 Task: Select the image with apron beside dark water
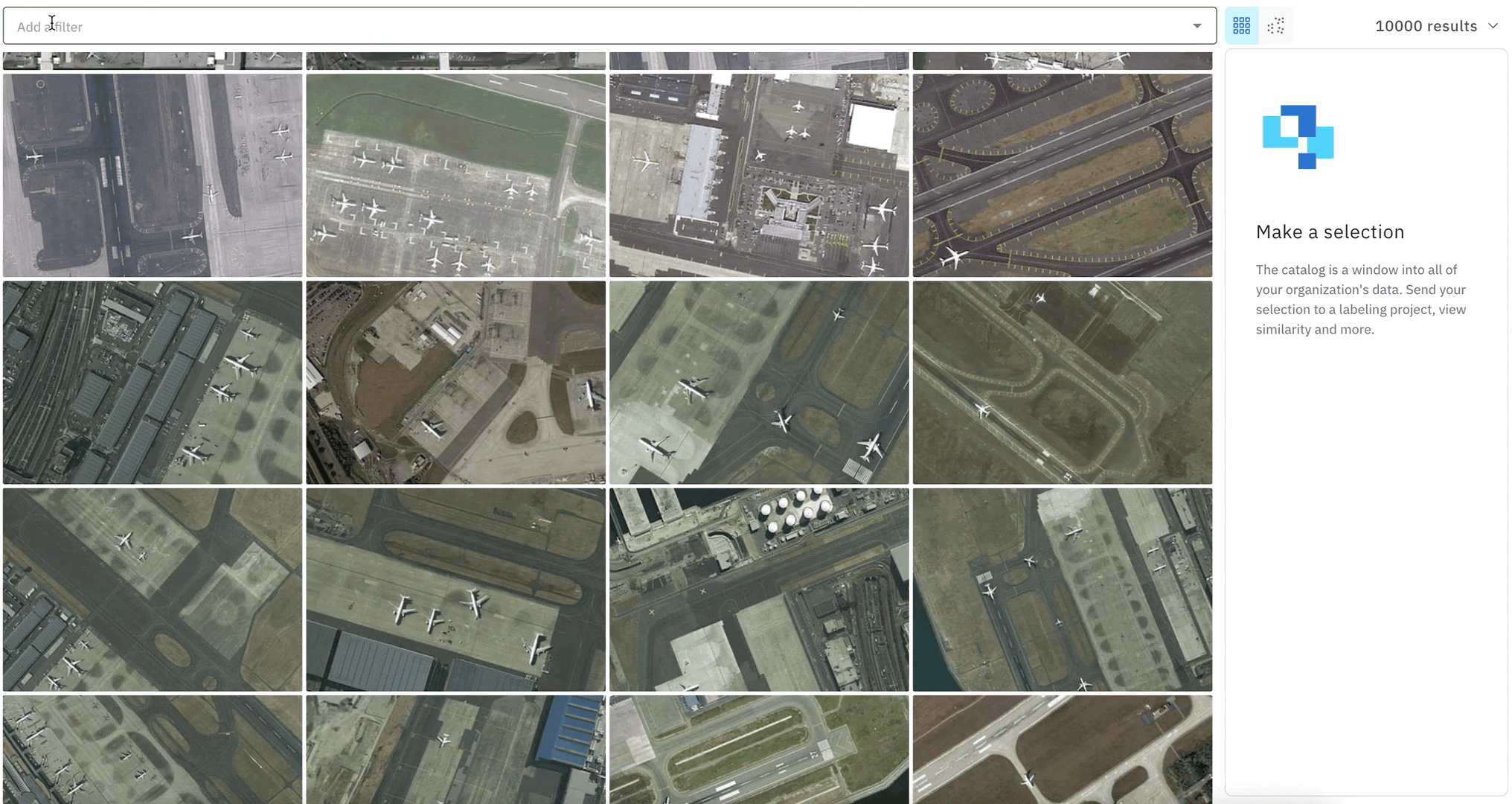(x=1063, y=590)
